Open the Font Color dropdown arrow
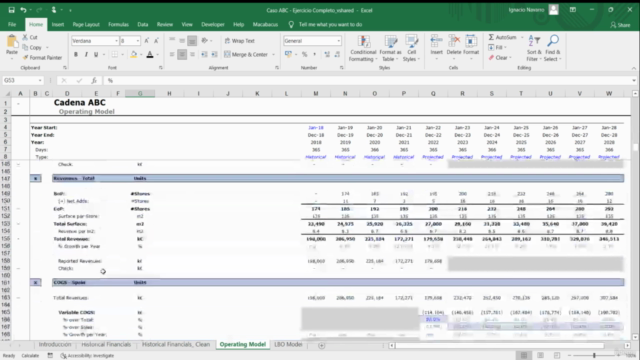 click(158, 54)
